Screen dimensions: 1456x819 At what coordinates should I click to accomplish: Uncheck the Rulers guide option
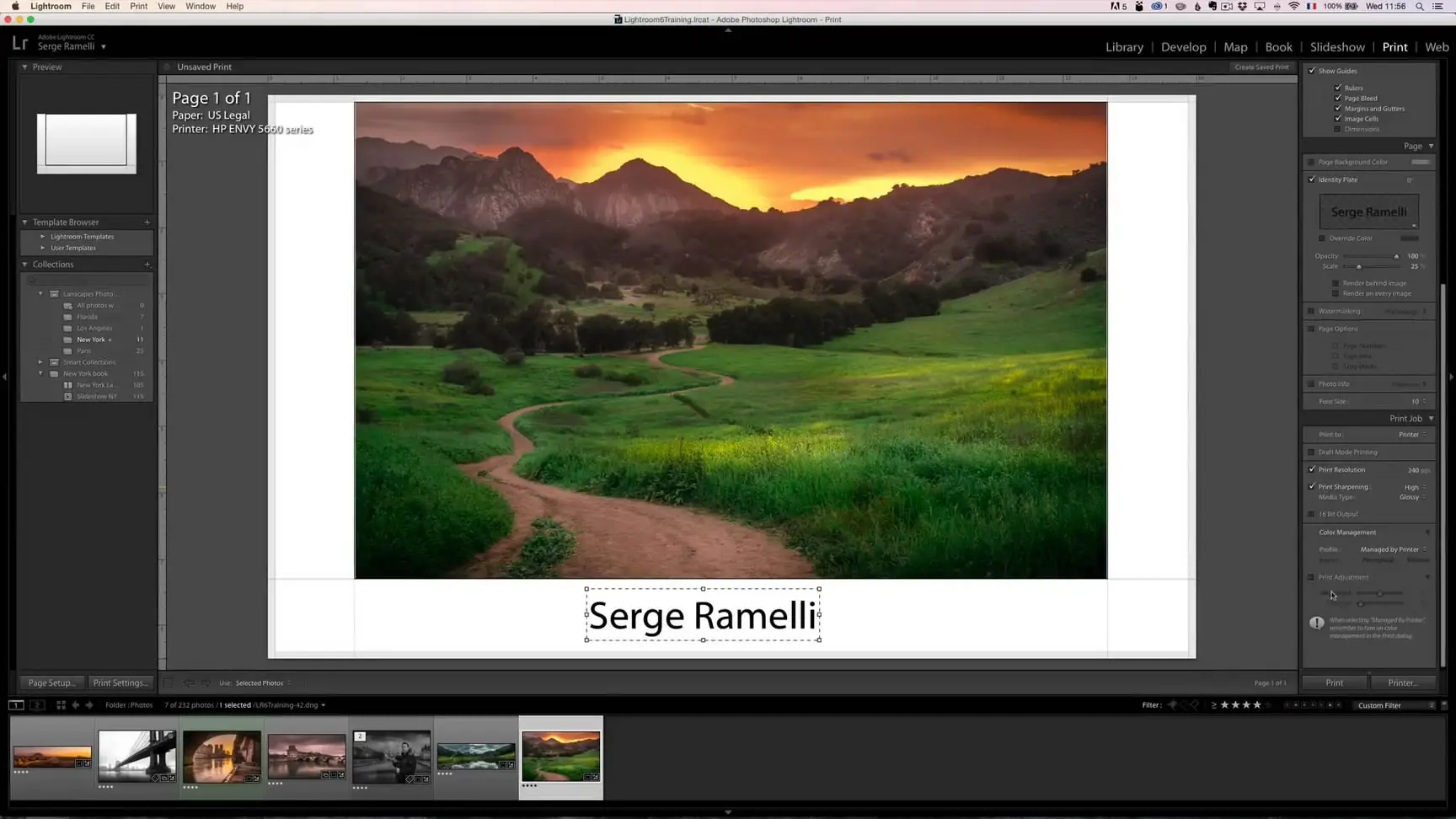pyautogui.click(x=1338, y=88)
